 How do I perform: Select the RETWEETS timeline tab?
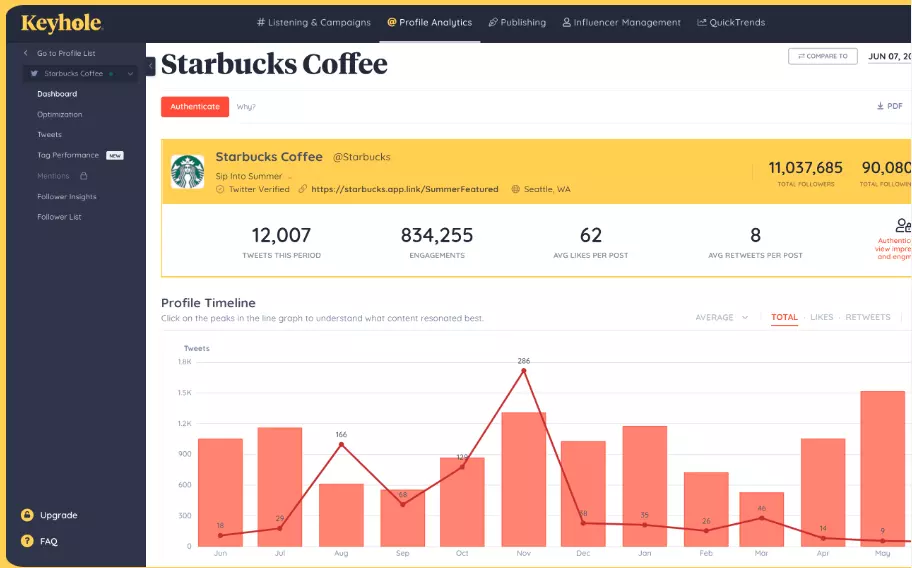[x=868, y=317]
